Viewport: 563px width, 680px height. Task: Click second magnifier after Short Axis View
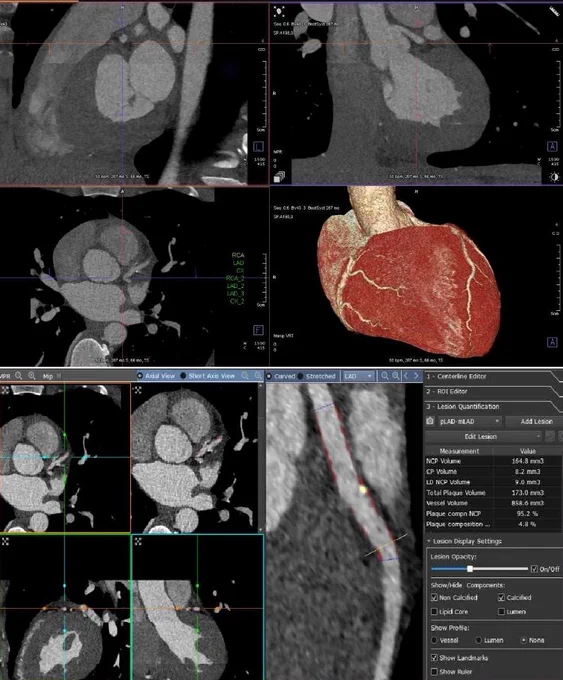[258, 376]
